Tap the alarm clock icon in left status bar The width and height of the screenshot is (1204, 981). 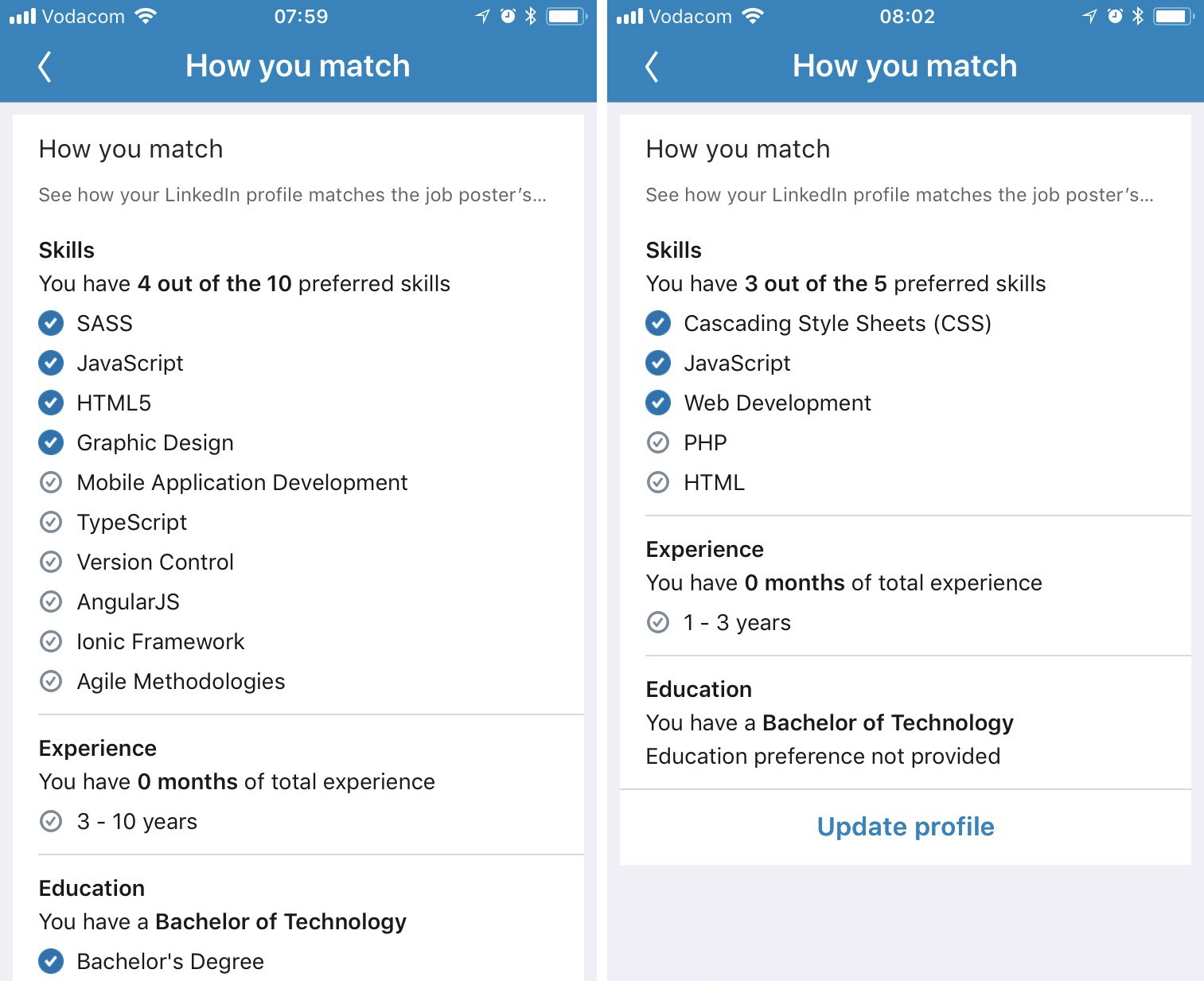(x=508, y=16)
